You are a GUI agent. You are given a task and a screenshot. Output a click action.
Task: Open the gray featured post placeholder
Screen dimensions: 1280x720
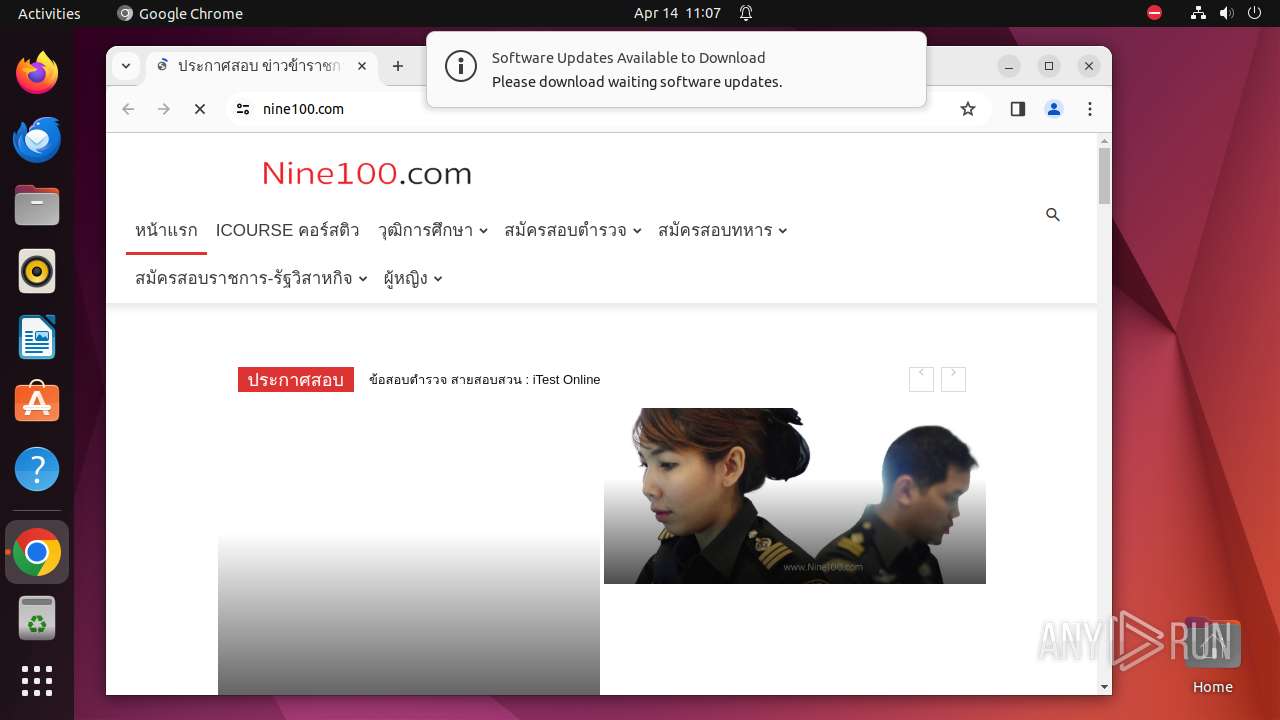point(409,552)
